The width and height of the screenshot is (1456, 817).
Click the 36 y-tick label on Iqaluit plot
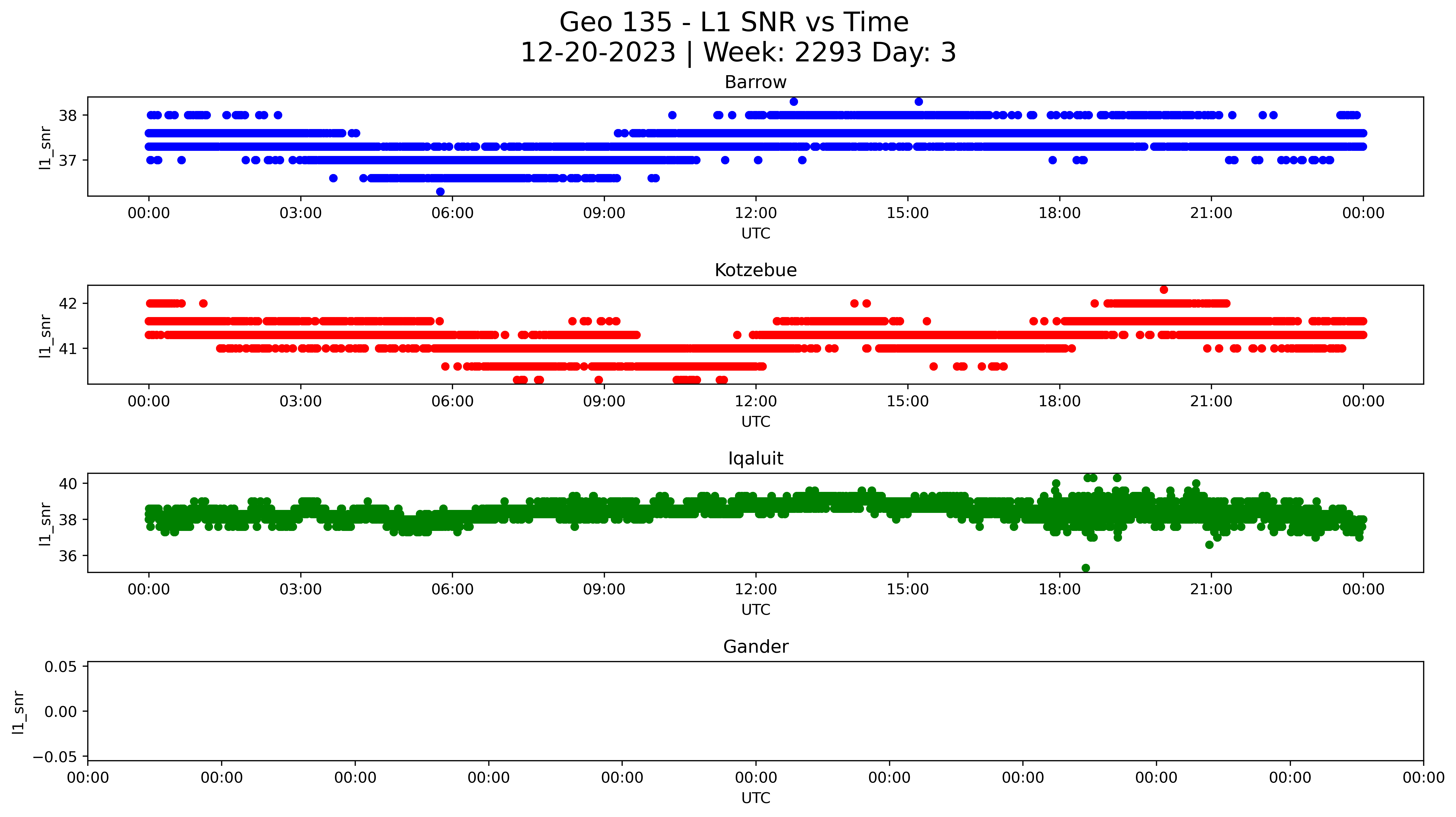(x=68, y=556)
